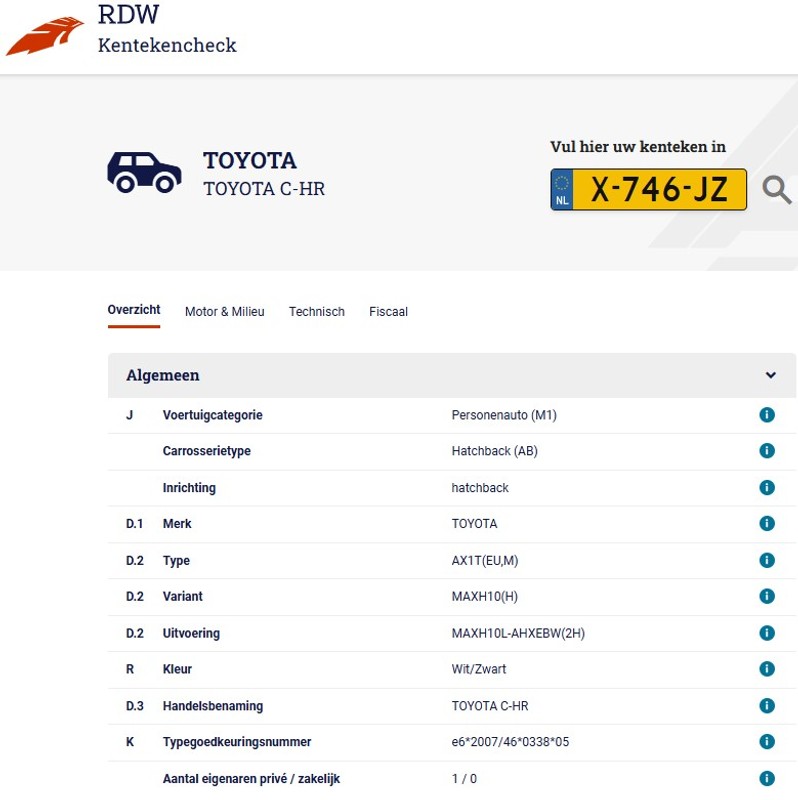Open info icon for Merk row
798x800 pixels.
click(767, 524)
